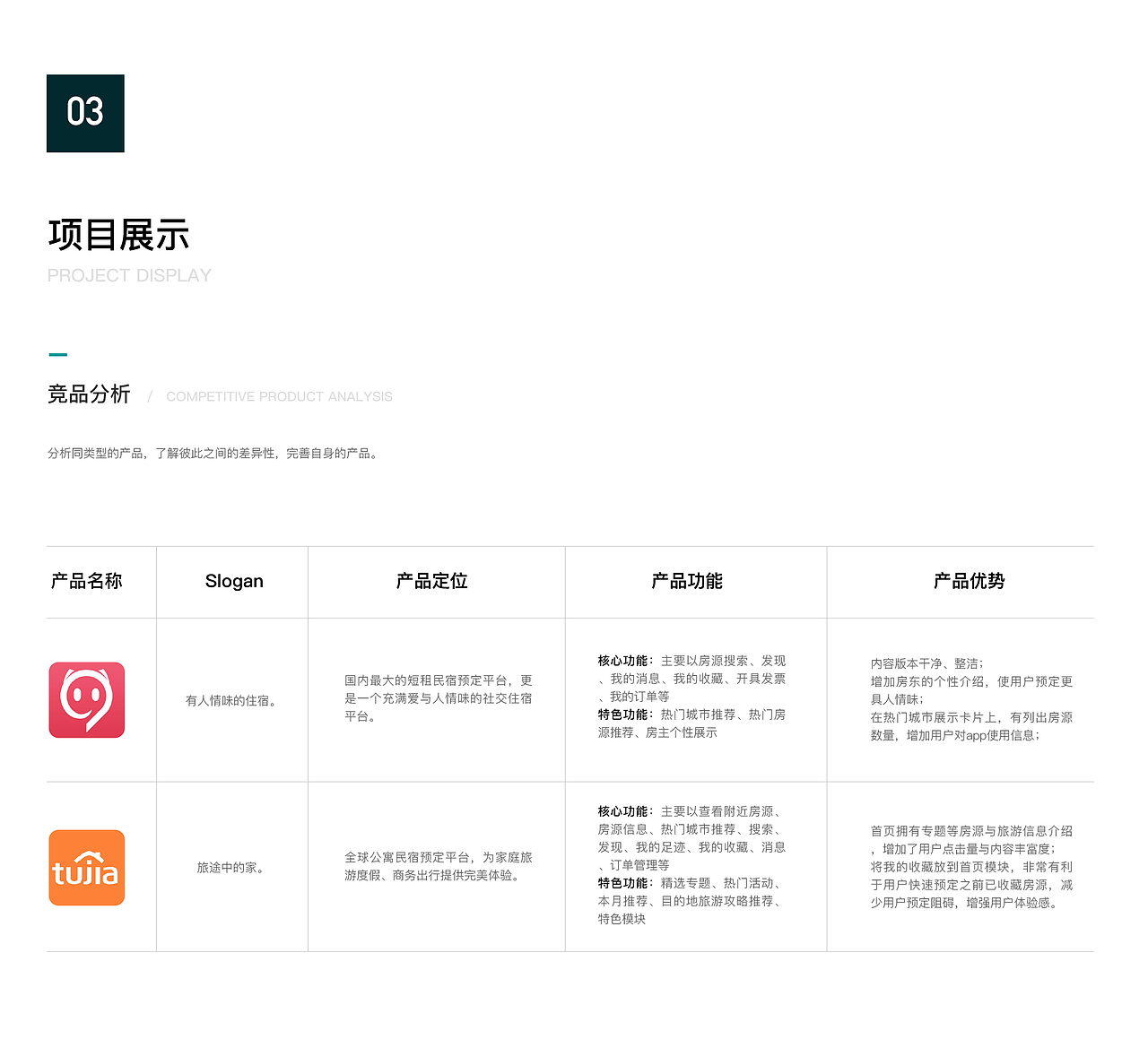This screenshot has width=1148, height=1048.
Task: Select tujia row 核心功能 查看附近房源 text
Action: pos(691,838)
